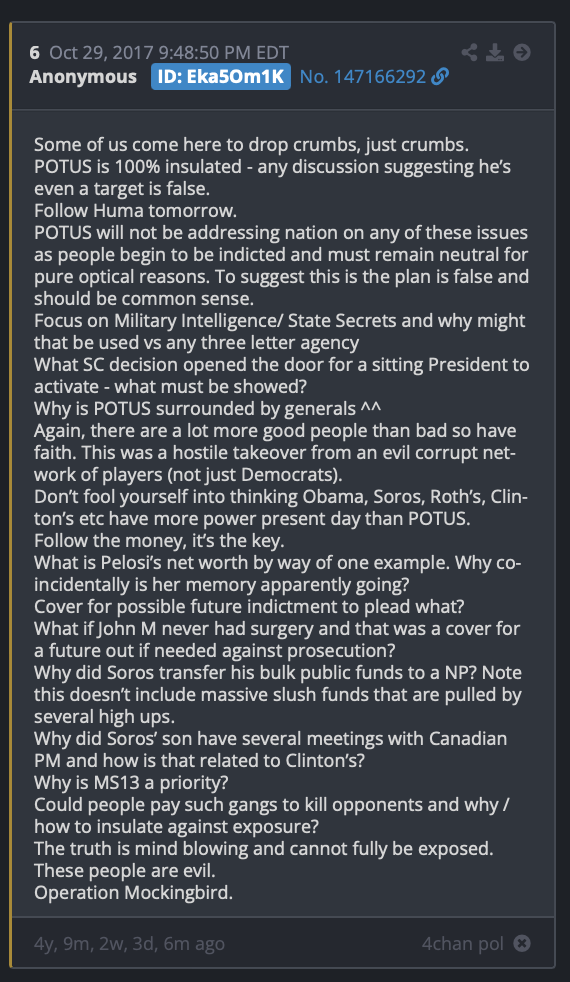Select the Anonymous author name

point(83,76)
